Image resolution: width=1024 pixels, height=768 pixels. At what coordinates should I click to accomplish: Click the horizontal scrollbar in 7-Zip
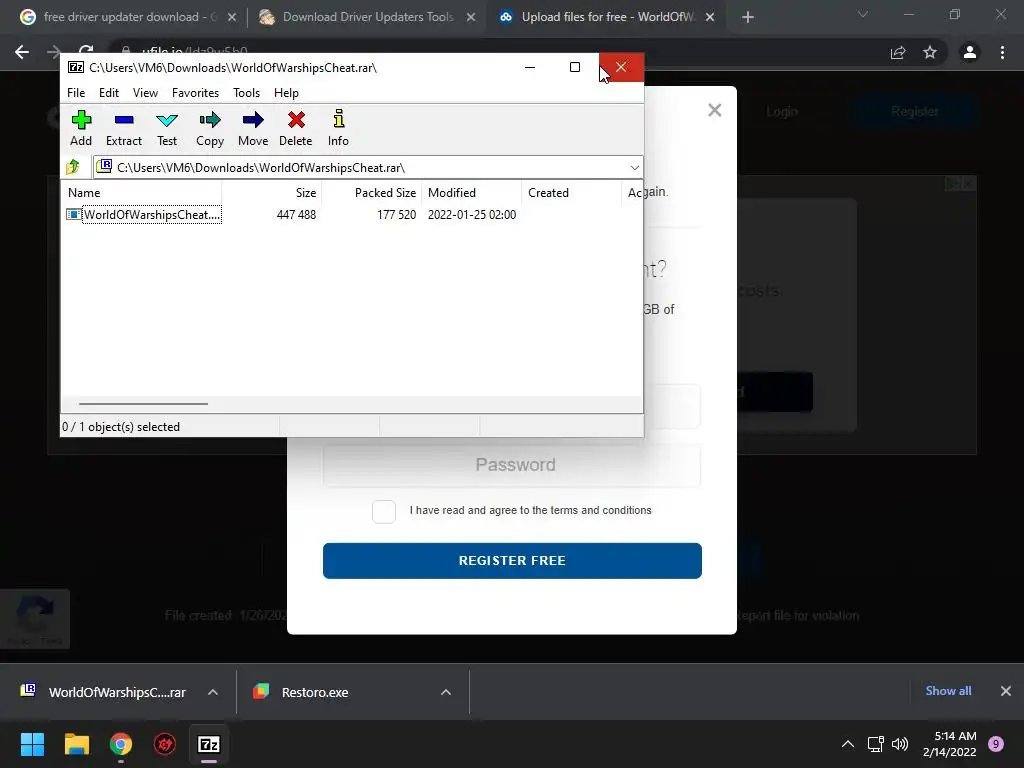[143, 404]
